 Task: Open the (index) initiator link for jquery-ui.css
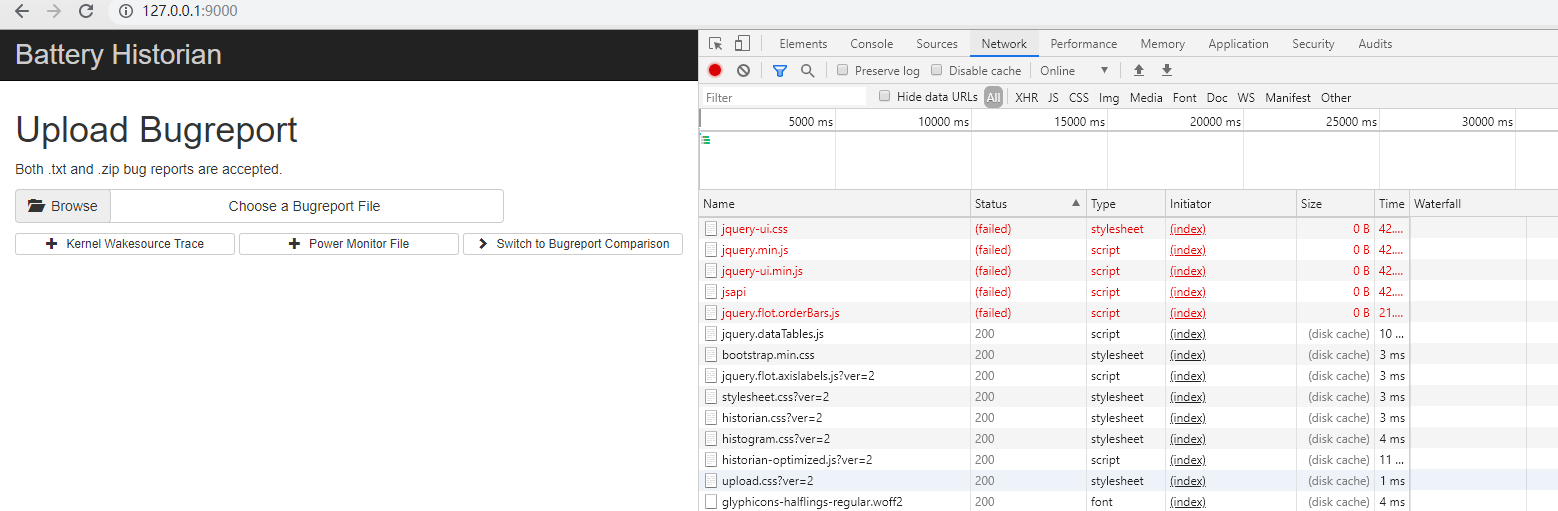[1188, 229]
